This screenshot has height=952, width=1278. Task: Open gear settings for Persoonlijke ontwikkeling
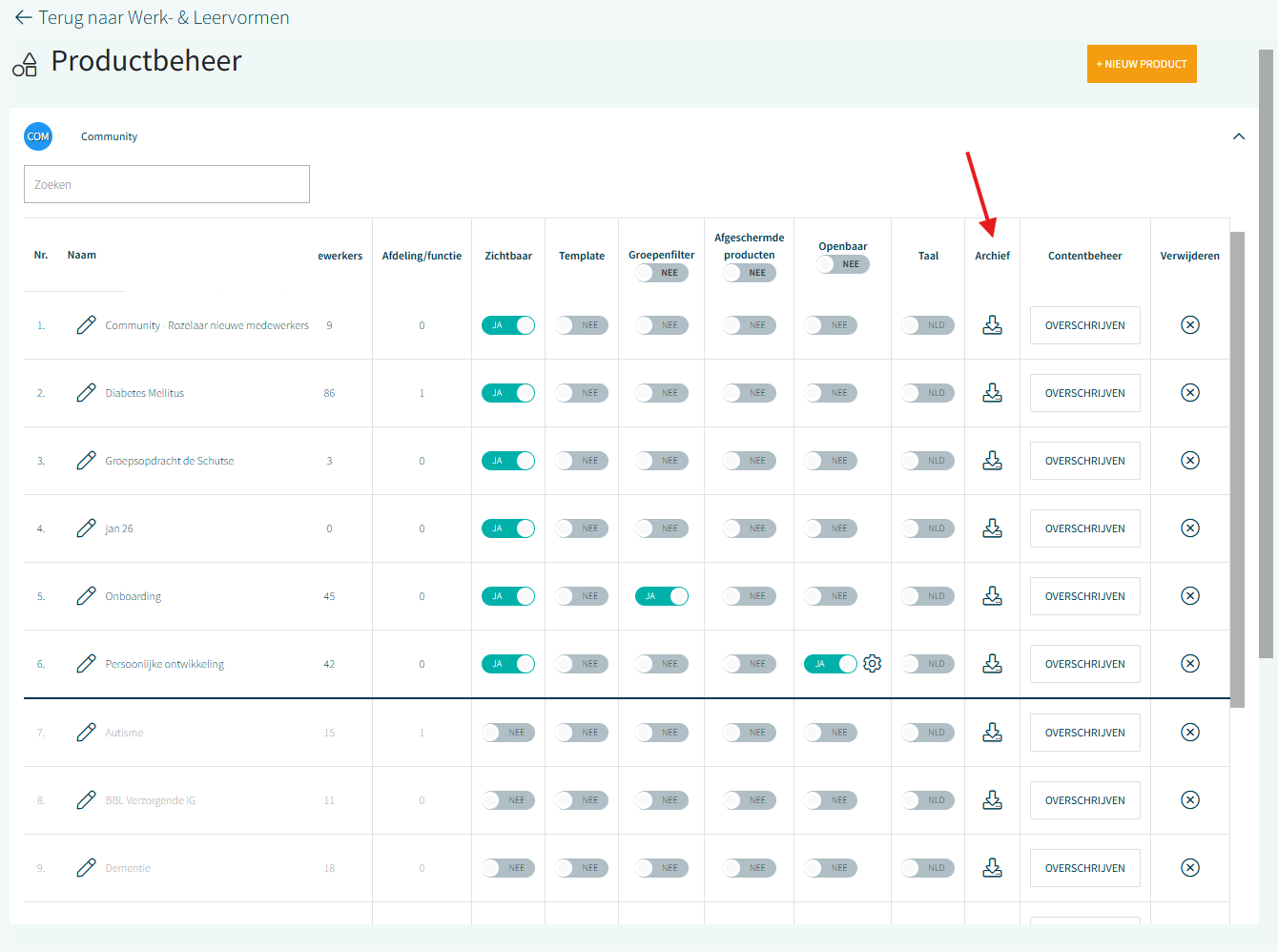(x=872, y=664)
